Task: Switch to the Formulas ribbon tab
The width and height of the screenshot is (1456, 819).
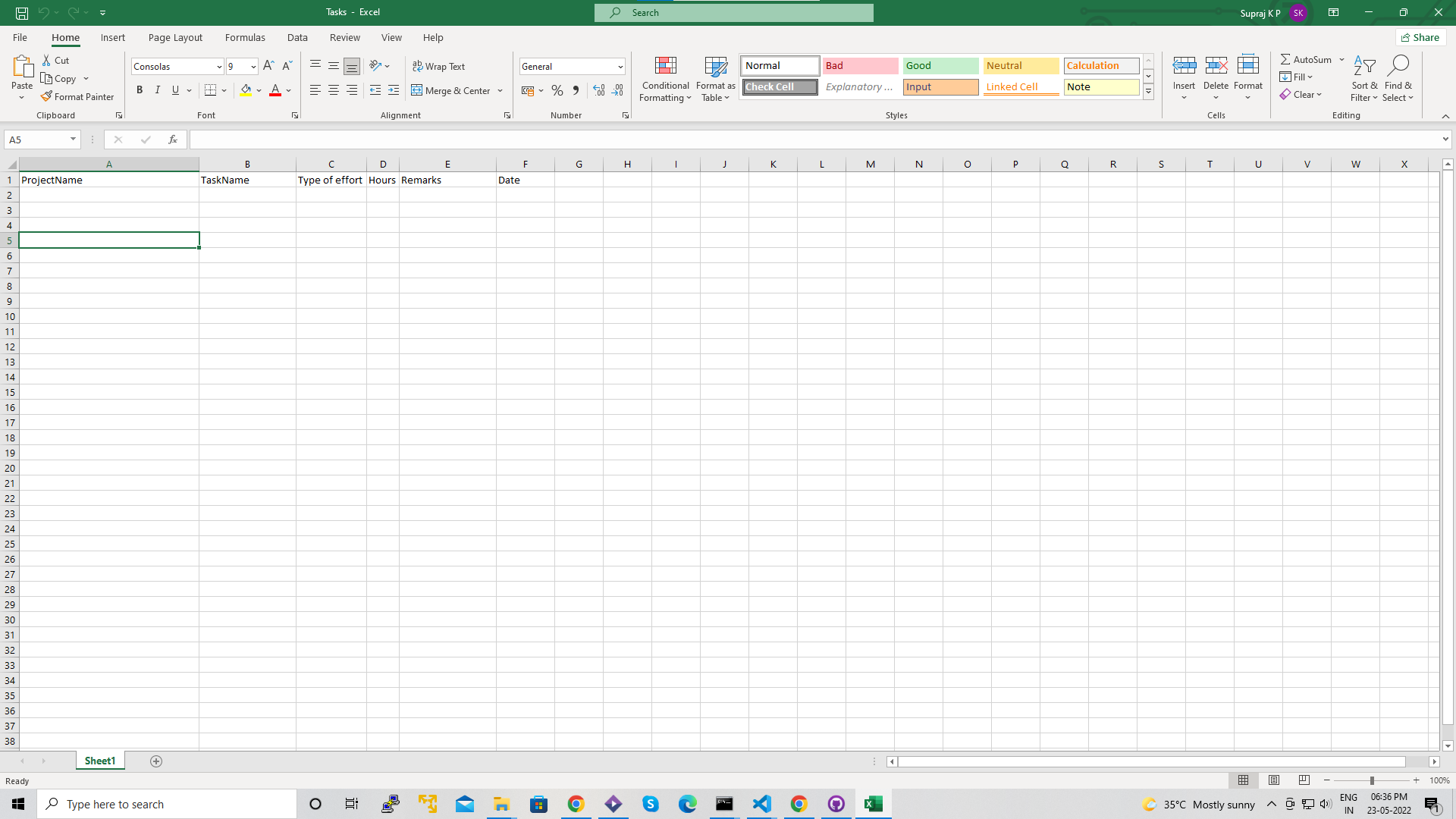Action: pyautogui.click(x=245, y=37)
